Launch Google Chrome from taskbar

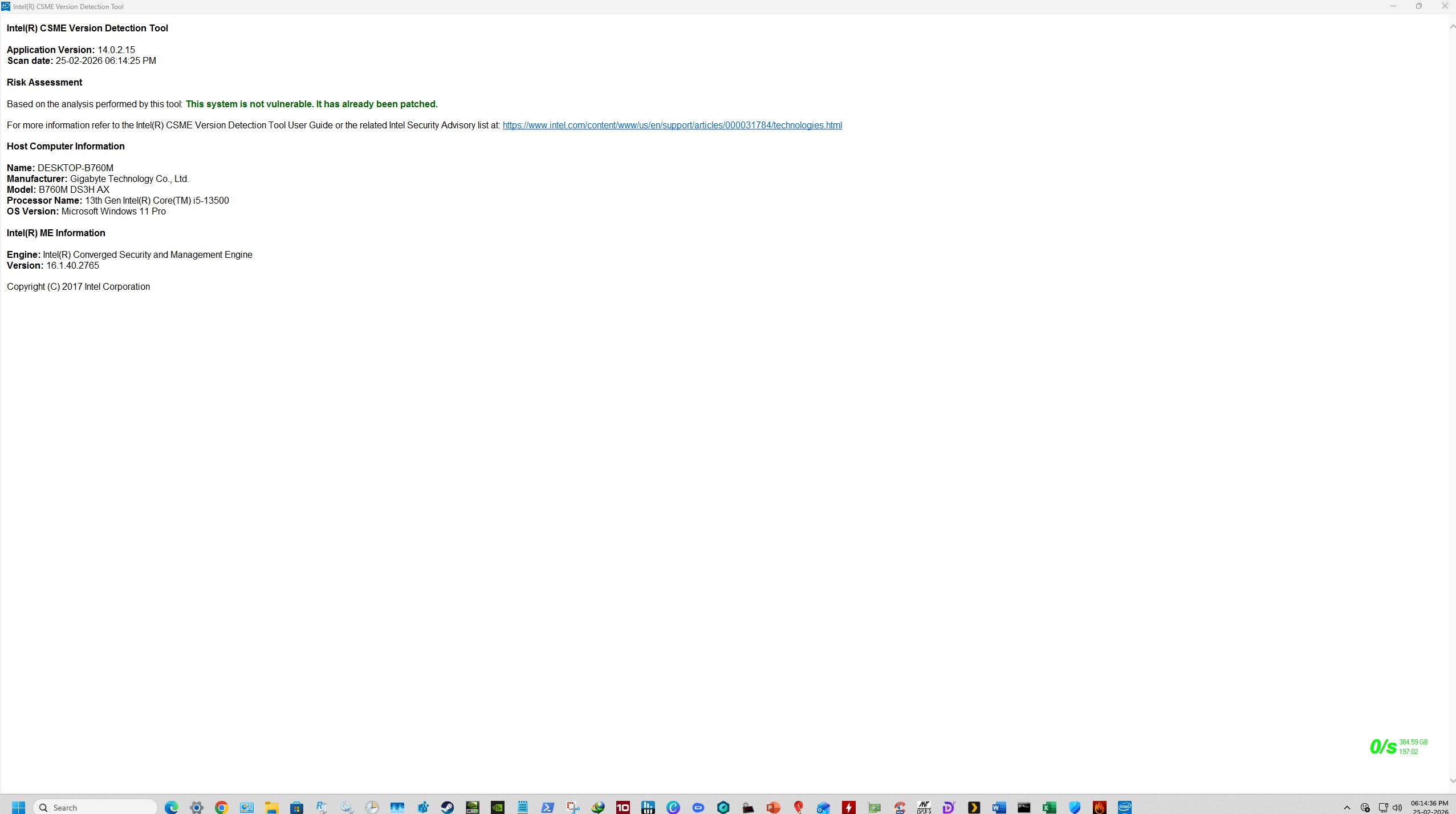click(x=221, y=807)
